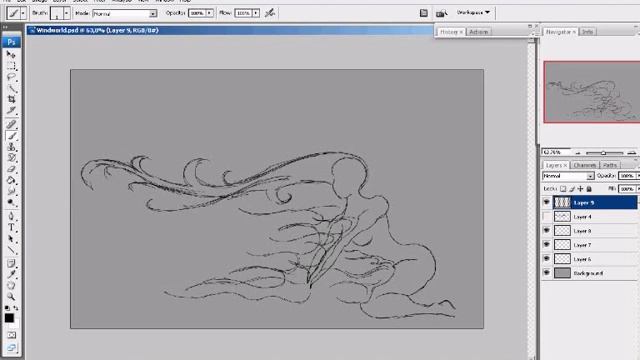This screenshot has width=640, height=360.
Task: Hide the Background layer eye icon
Action: [547, 273]
